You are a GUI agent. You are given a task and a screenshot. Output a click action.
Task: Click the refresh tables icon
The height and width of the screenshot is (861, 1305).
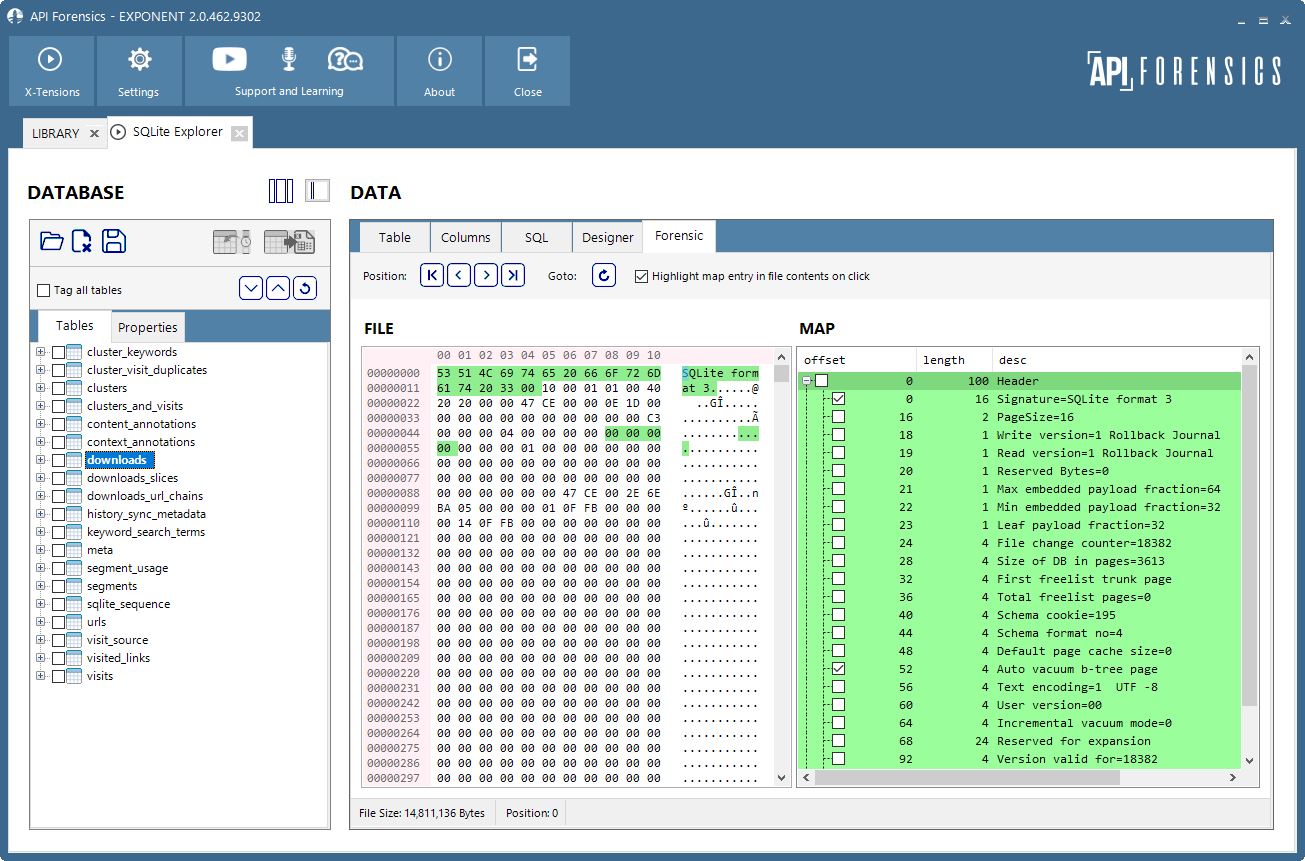(x=305, y=288)
